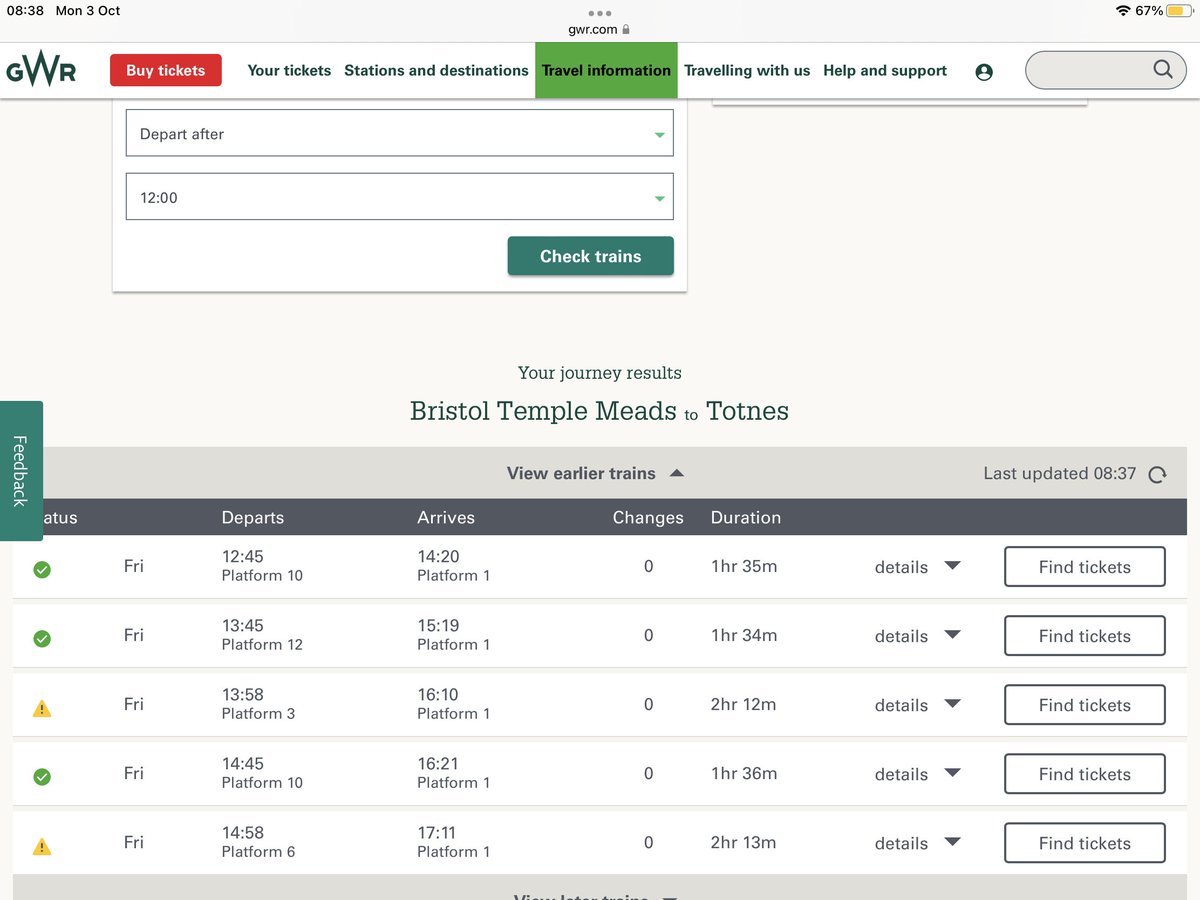Click the Arrives column header

(446, 517)
